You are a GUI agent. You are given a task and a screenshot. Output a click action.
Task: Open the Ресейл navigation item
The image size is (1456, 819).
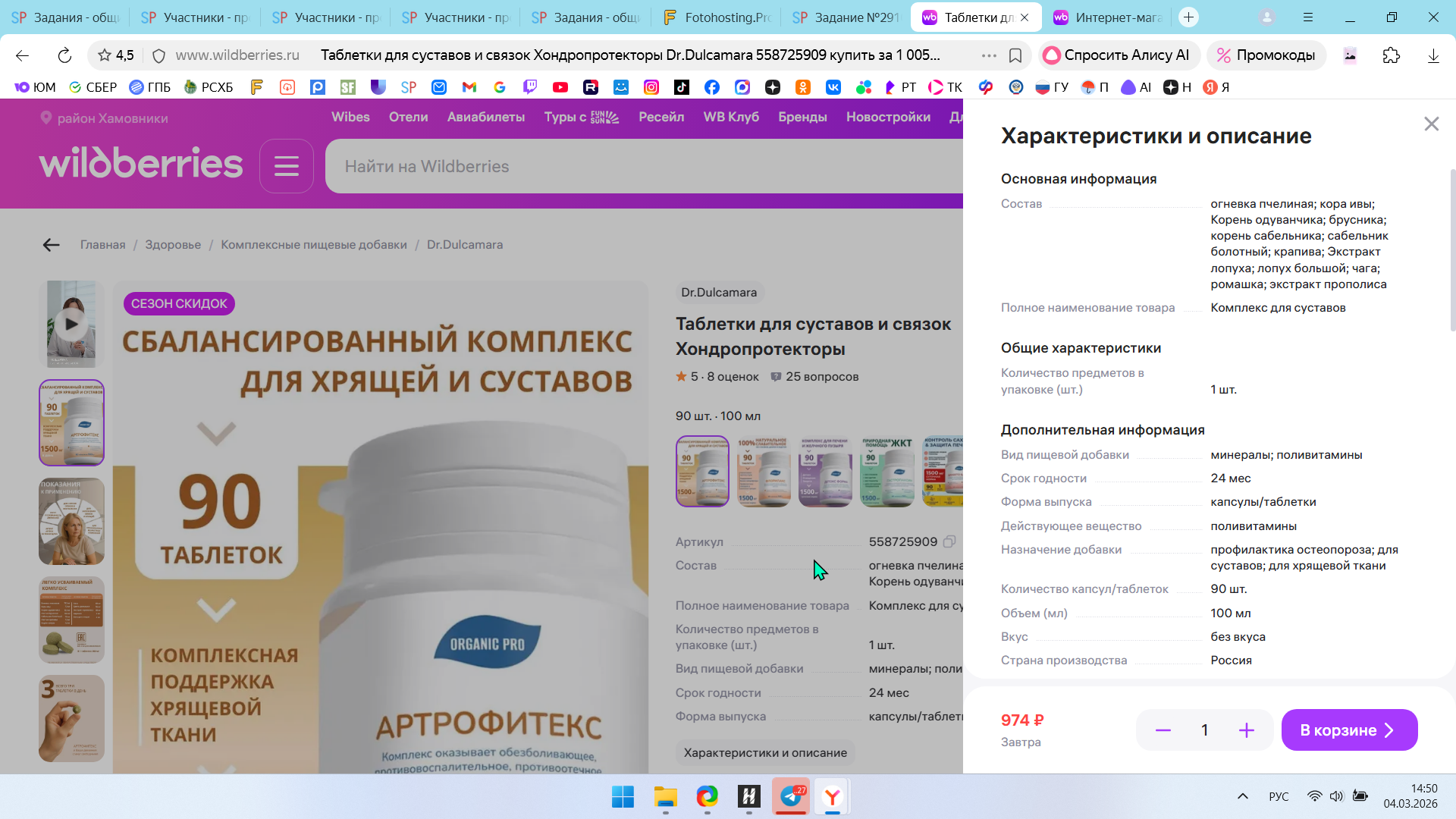661,117
